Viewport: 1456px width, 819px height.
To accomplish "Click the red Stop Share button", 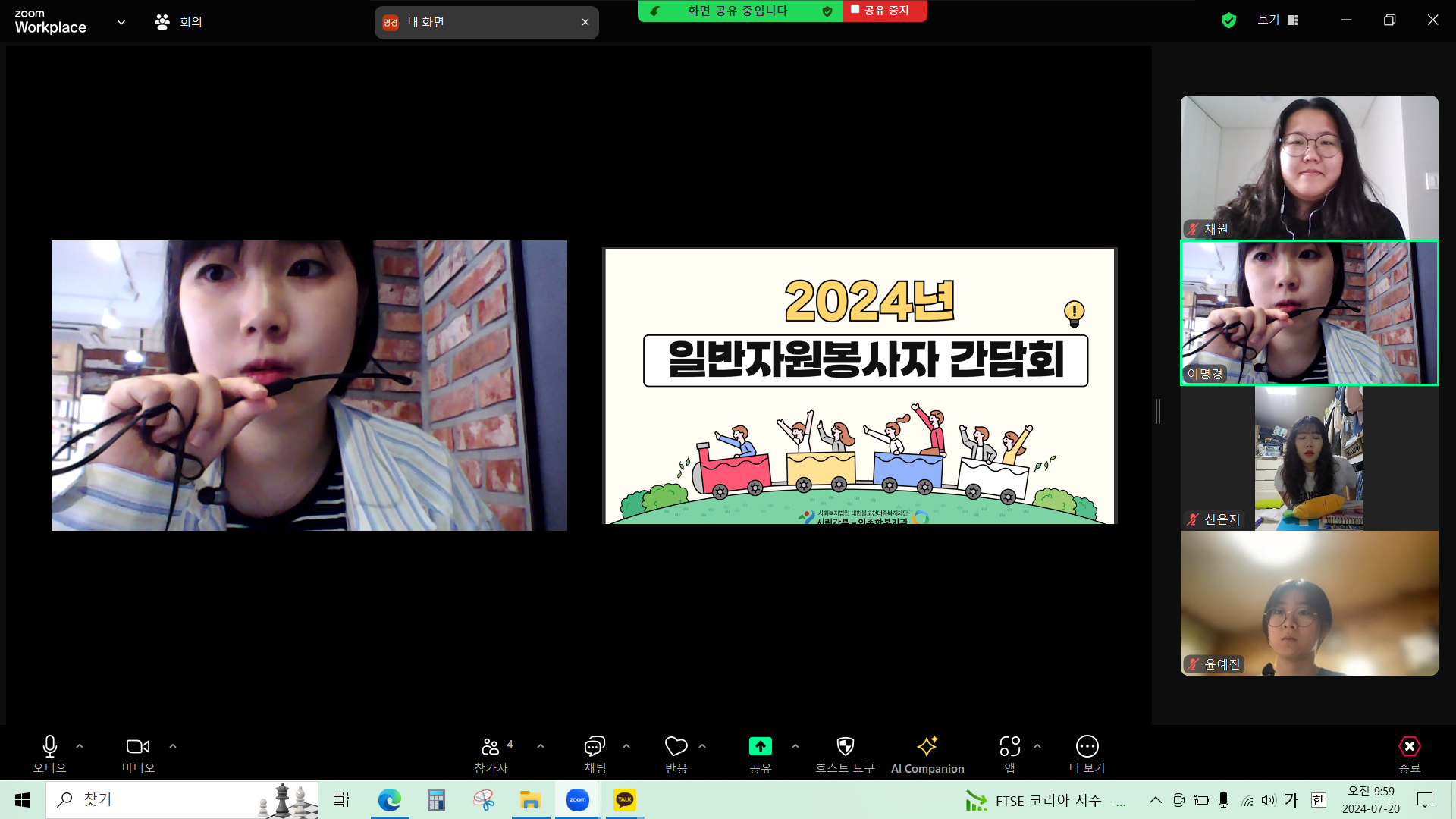I will pyautogui.click(x=884, y=11).
